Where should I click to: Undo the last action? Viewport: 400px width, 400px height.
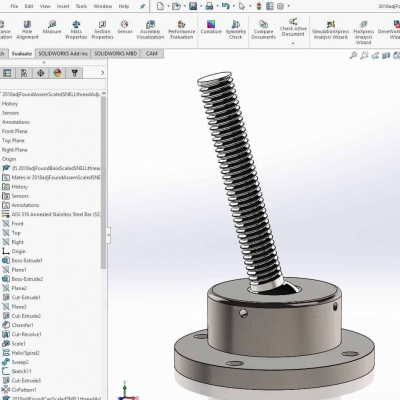click(x=226, y=6)
